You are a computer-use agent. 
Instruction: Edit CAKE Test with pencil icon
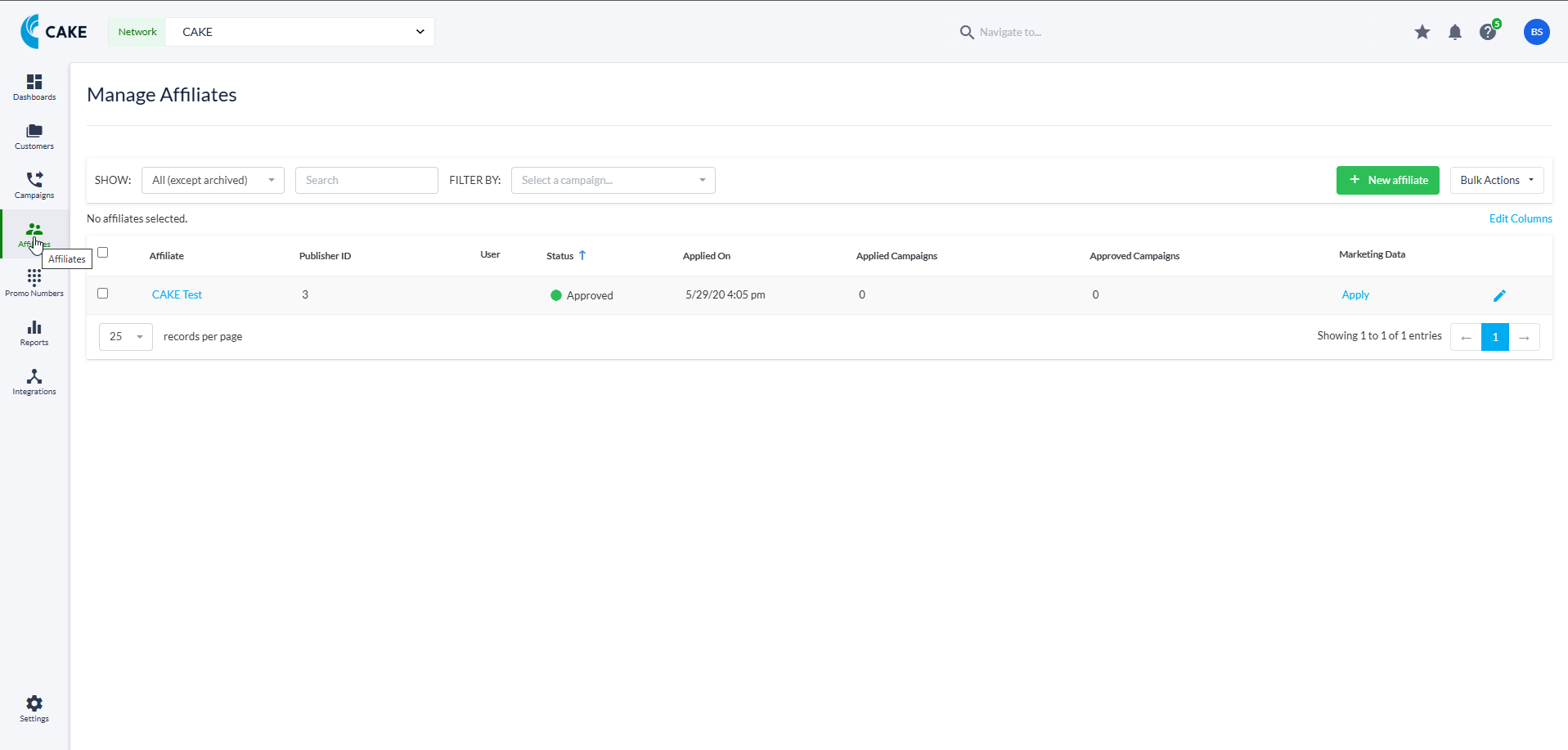[1499, 295]
